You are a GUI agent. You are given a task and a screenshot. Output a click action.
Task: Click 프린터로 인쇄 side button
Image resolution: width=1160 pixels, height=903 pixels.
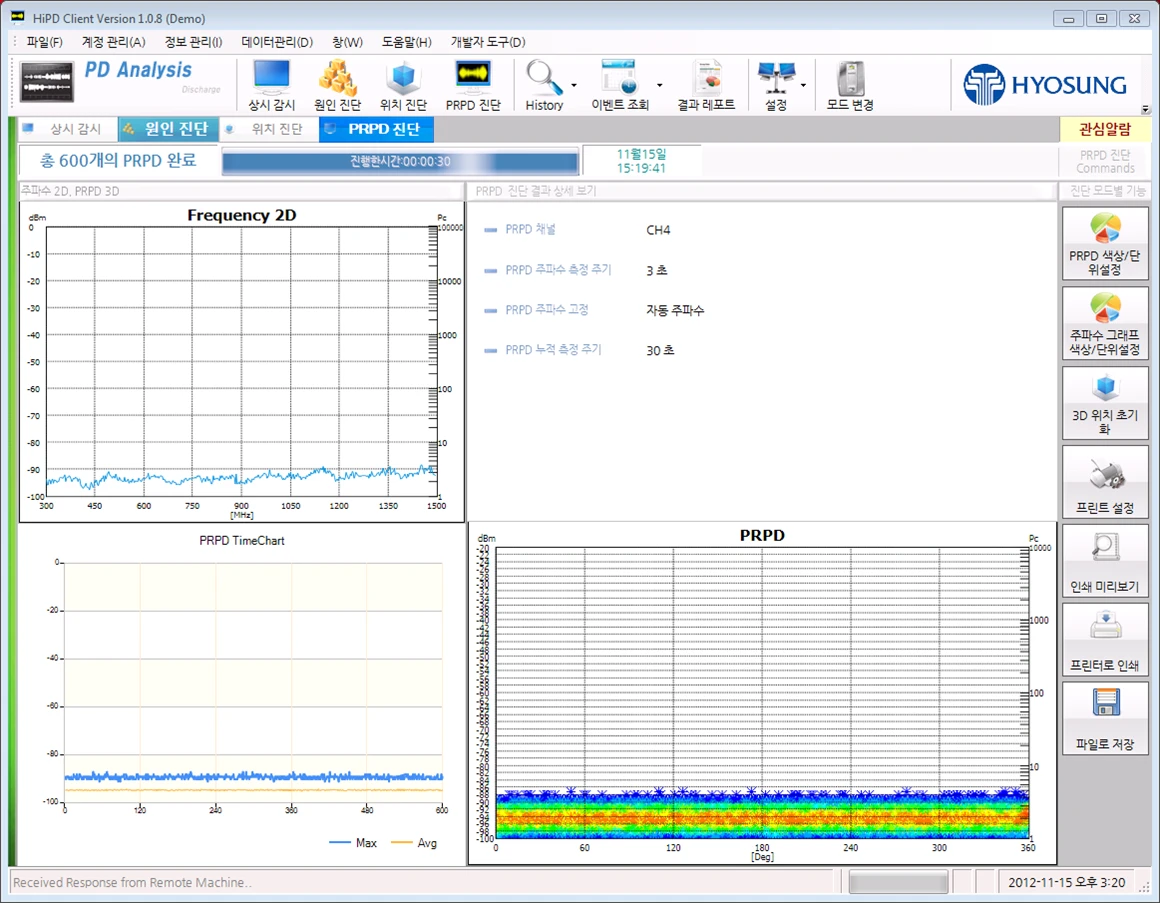click(x=1105, y=640)
